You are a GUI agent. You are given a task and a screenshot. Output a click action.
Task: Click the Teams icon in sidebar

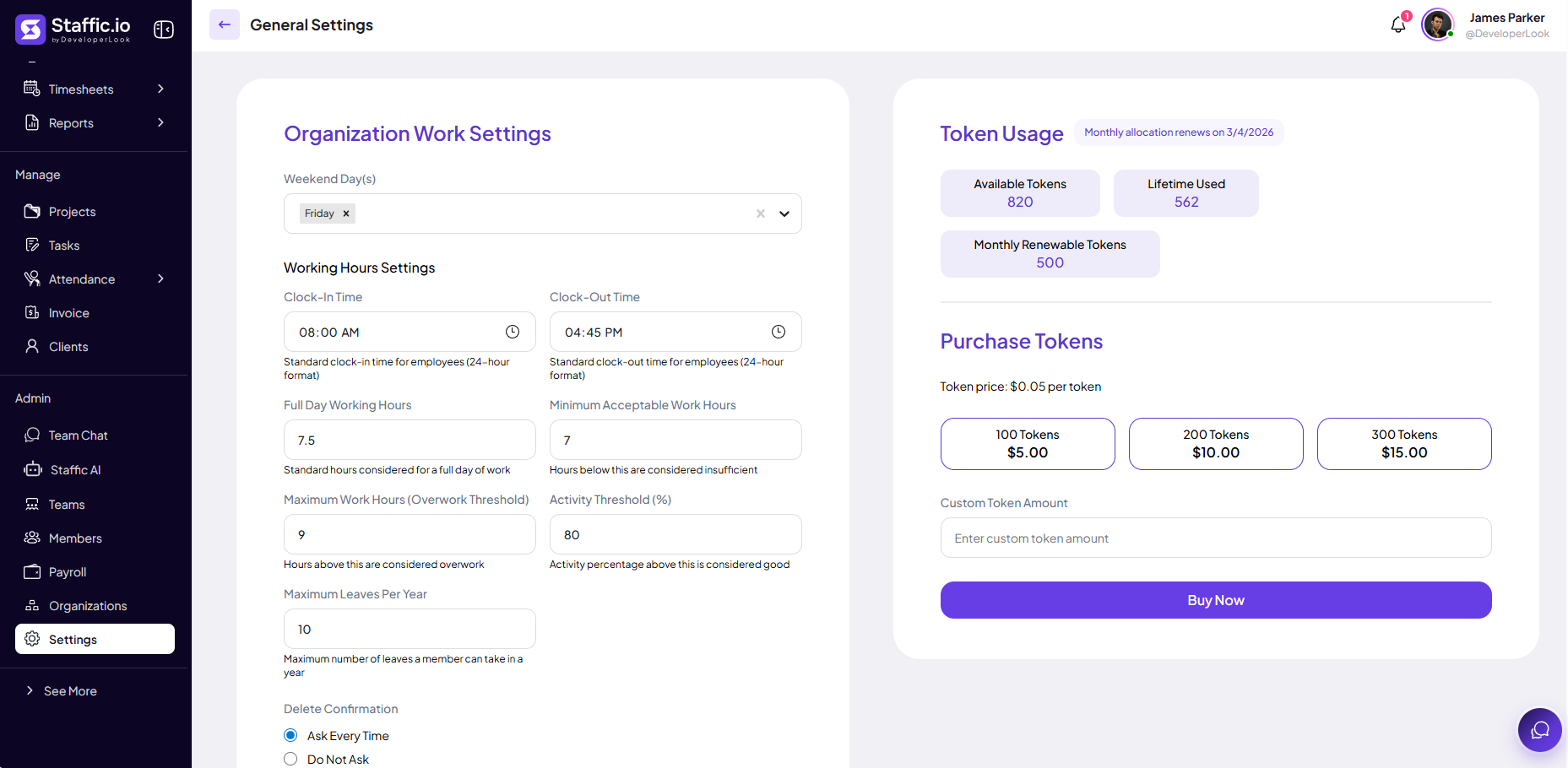click(x=32, y=504)
